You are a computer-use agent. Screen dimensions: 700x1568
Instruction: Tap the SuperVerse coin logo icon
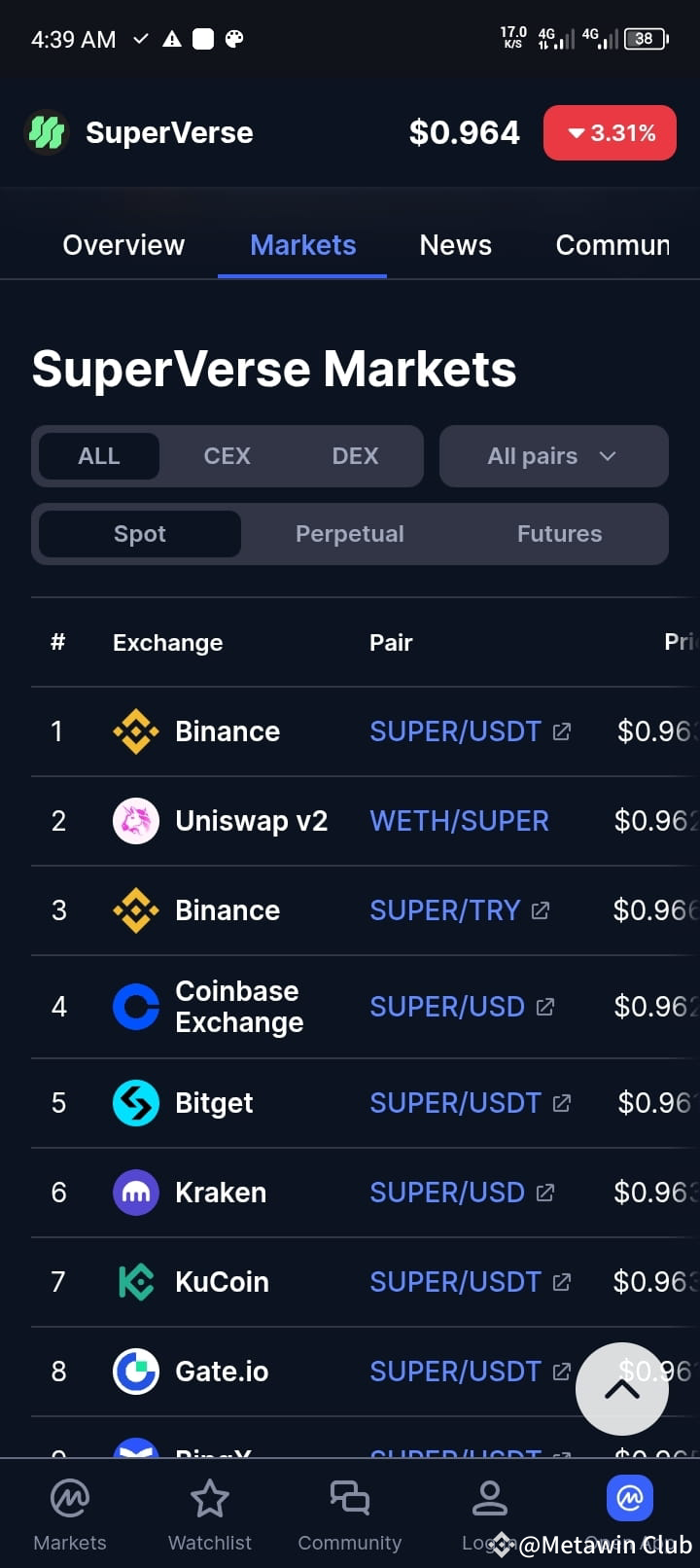(x=46, y=132)
